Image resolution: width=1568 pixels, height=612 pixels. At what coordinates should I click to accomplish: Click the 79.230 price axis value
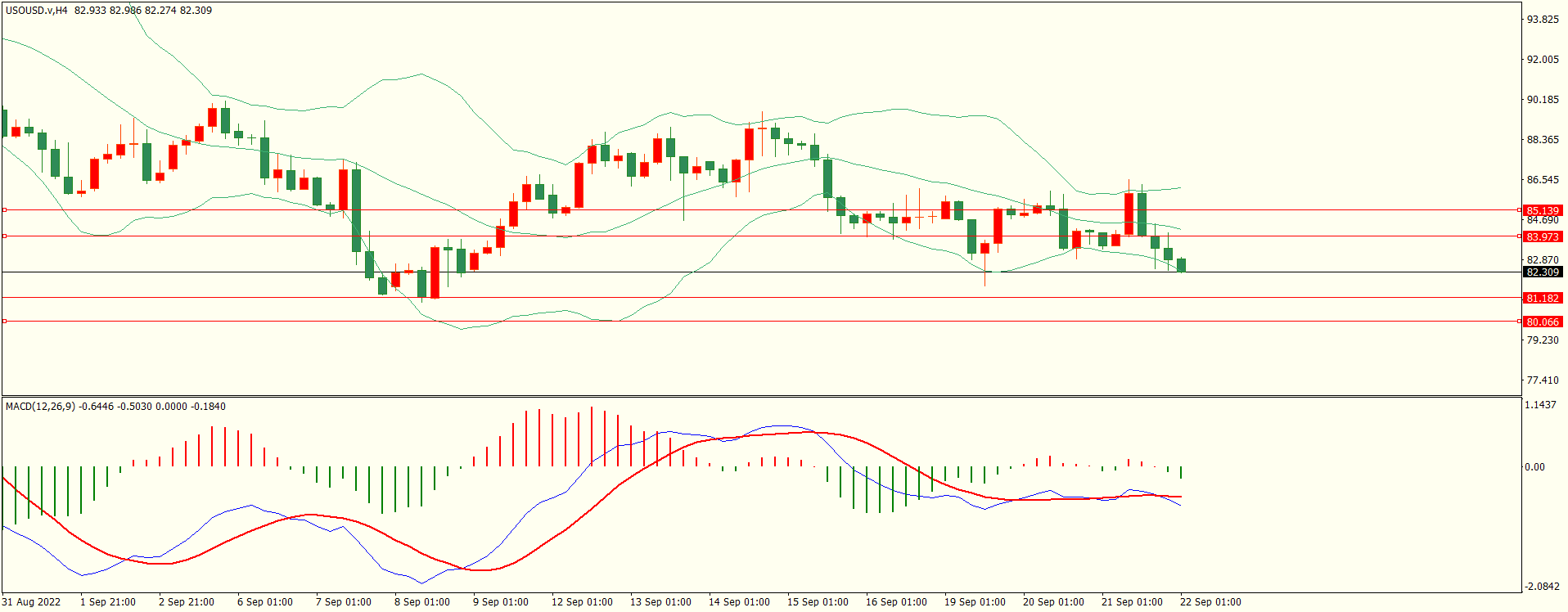point(1543,340)
